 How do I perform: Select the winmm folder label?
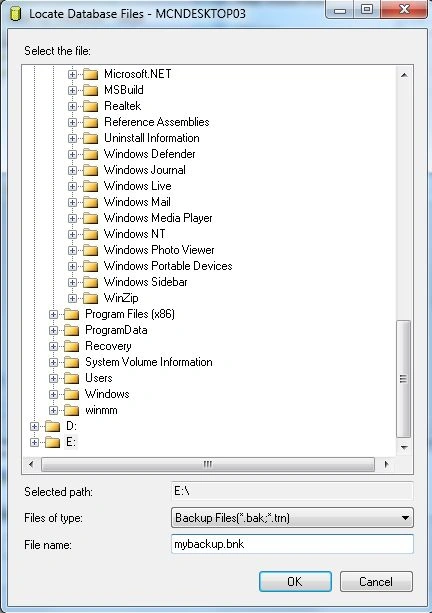101,410
